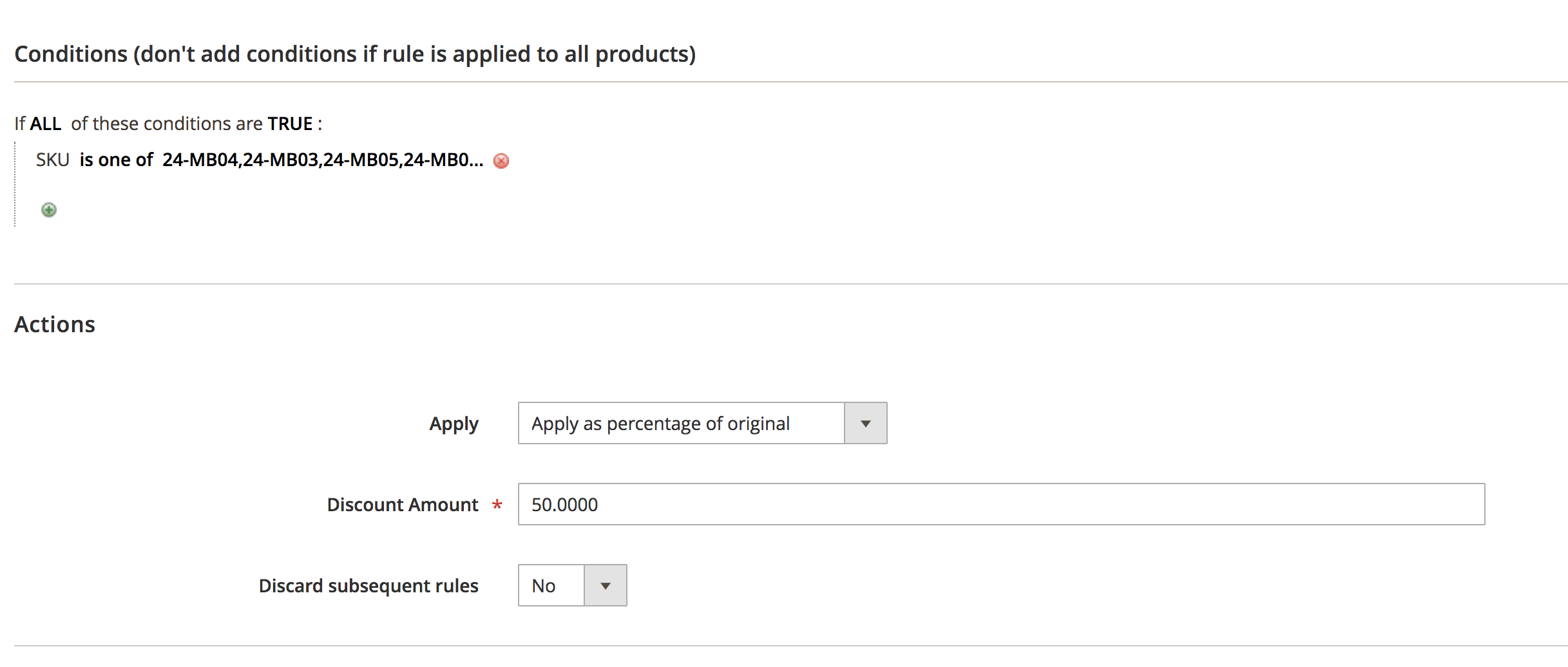Change the 'is one of' operator
1568x667 pixels.
(x=117, y=160)
